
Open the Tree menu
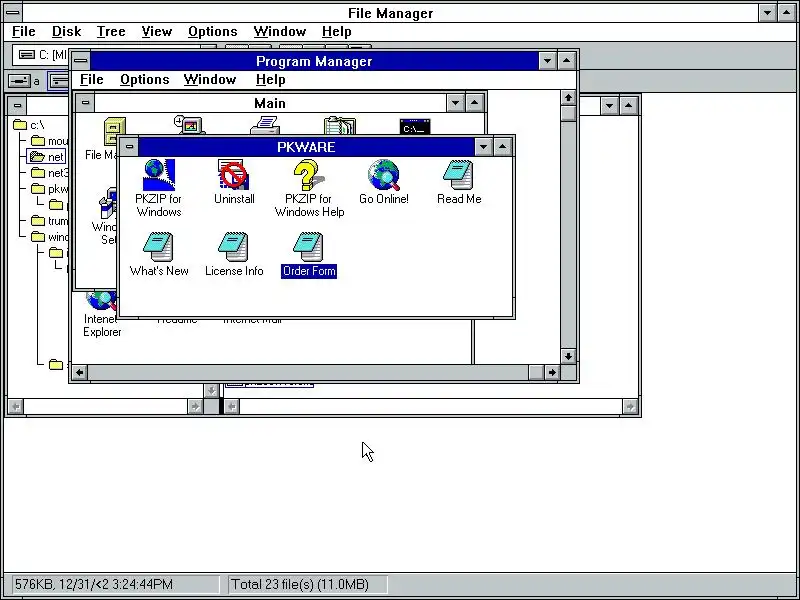pos(111,32)
